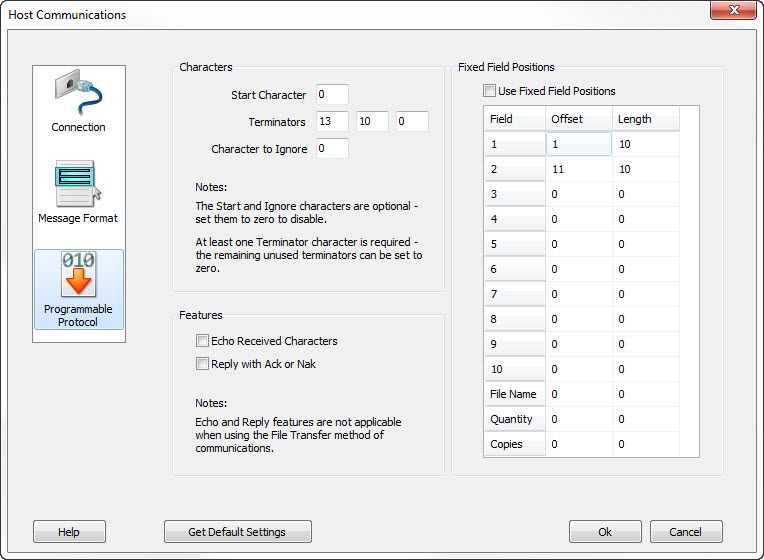764x560 pixels.
Task: Select the Message Format icon
Action: click(78, 192)
